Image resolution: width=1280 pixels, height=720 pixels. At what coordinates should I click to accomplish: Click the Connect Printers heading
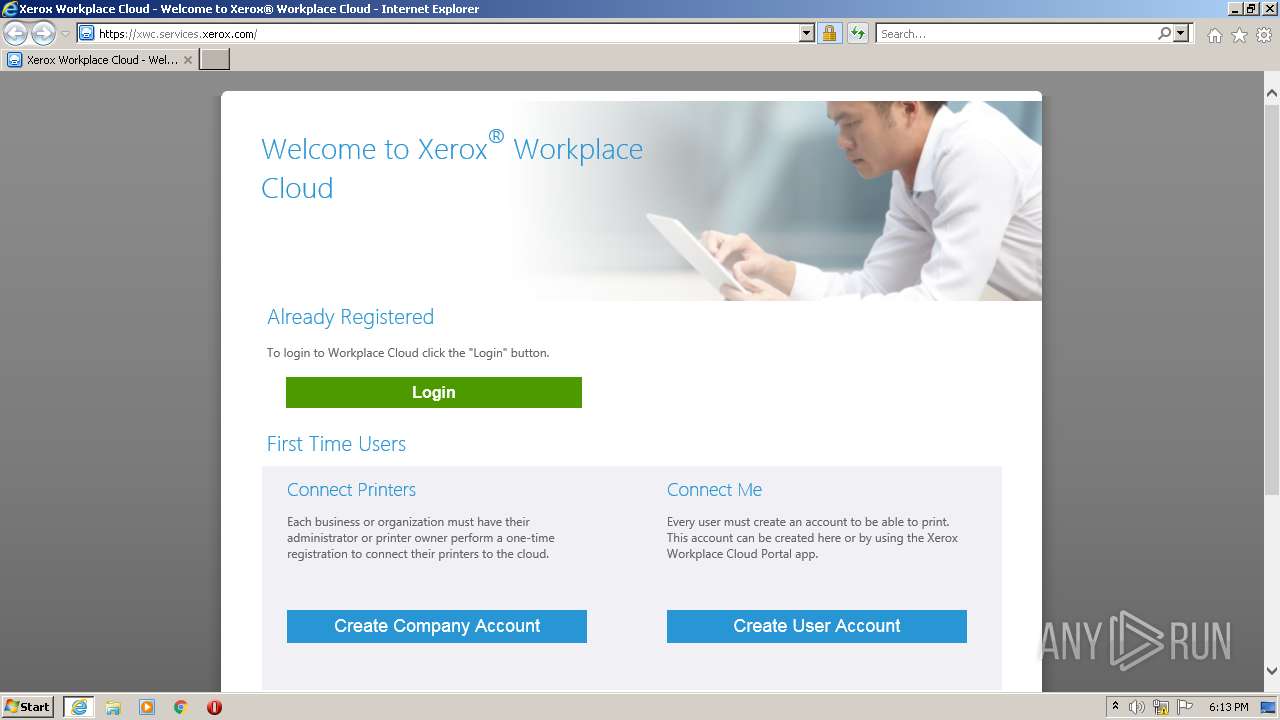351,490
